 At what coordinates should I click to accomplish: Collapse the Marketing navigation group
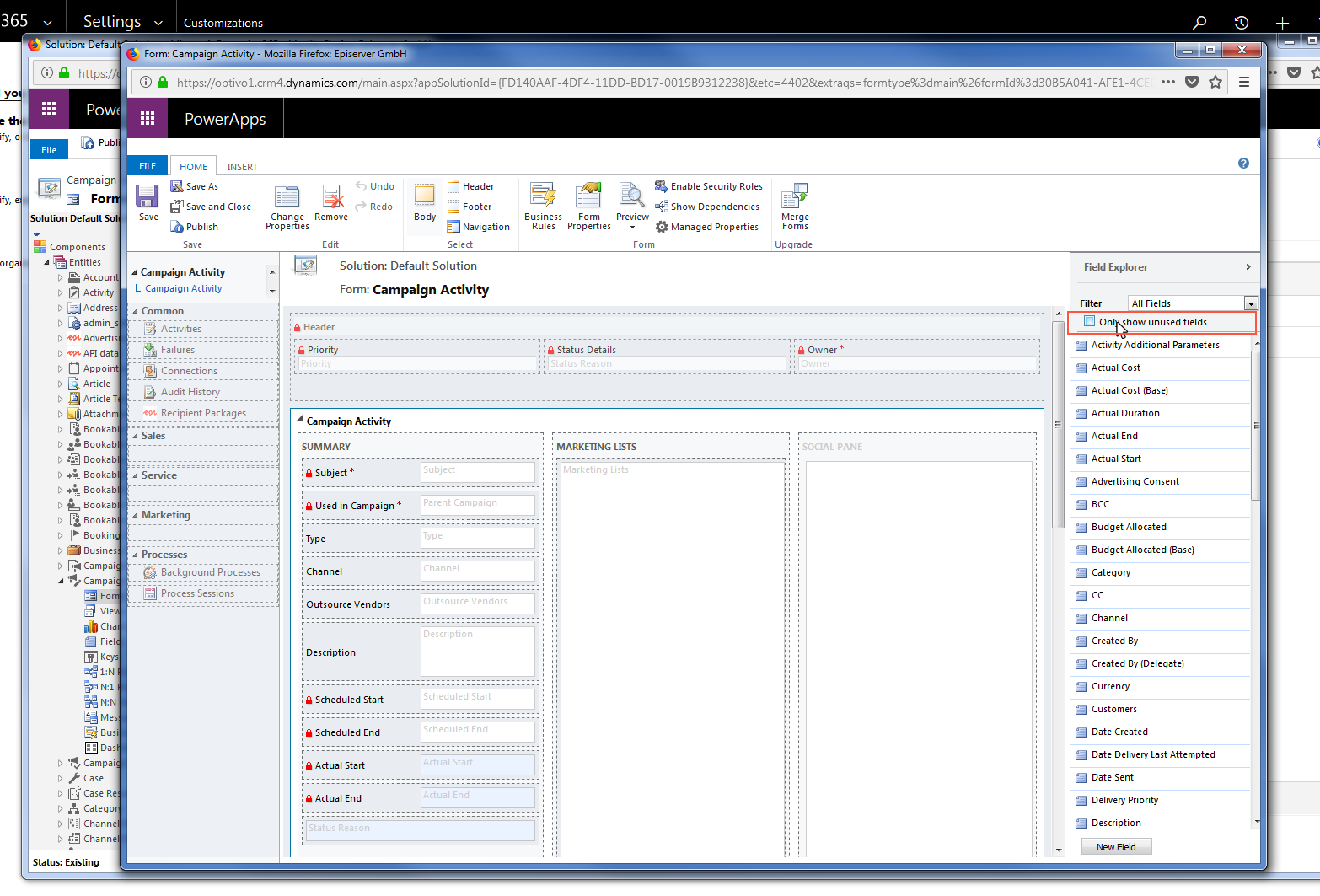(x=136, y=515)
